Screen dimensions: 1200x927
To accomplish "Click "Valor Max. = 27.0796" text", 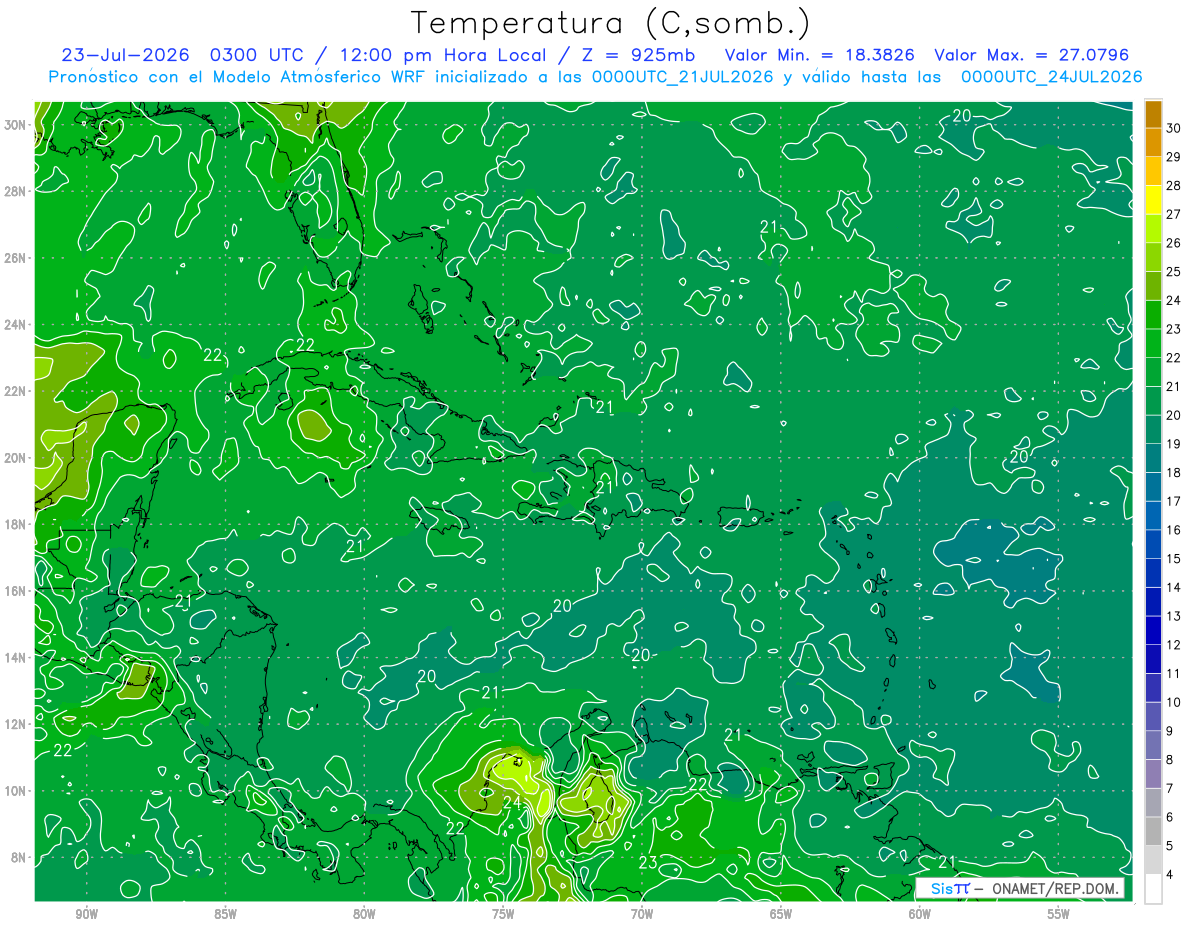I will point(1031,55).
